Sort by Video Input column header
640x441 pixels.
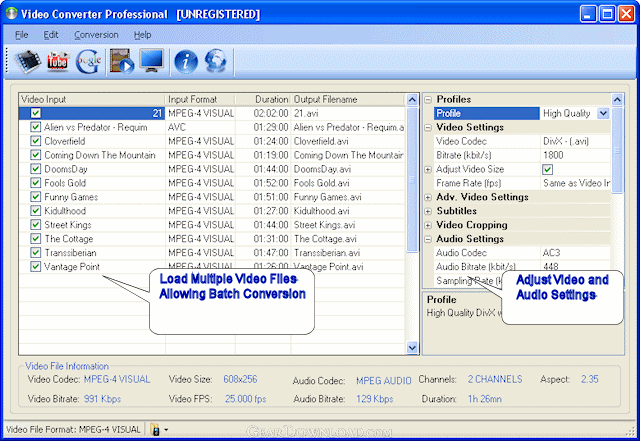(92, 99)
